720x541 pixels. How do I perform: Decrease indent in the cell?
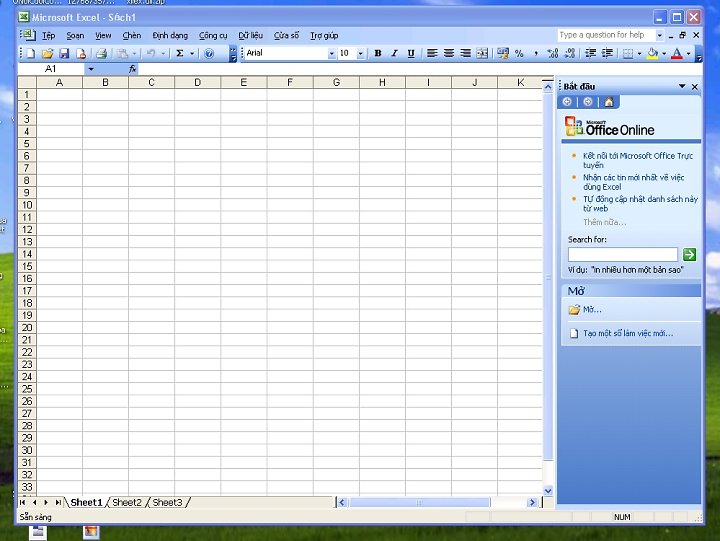pos(591,53)
